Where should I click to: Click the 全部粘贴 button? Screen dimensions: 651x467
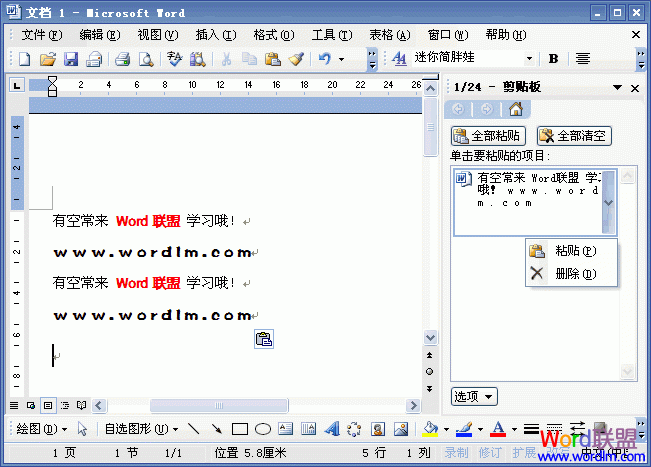(489, 136)
